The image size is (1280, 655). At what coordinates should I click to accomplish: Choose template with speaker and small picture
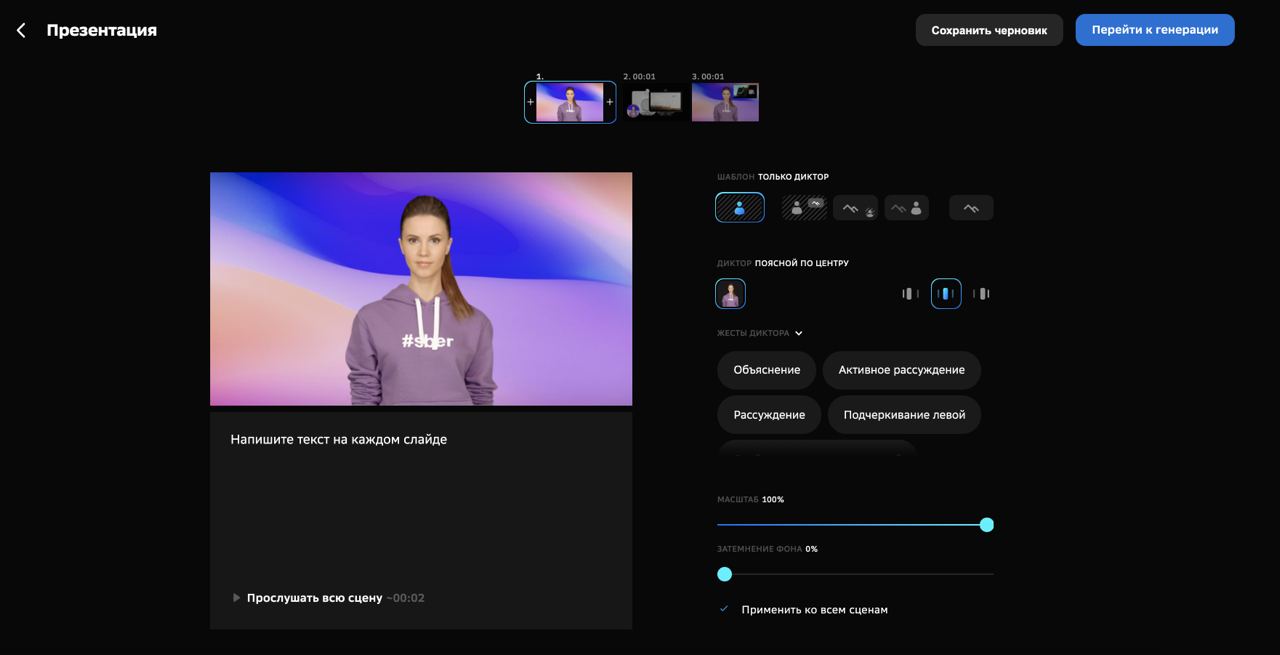[x=804, y=207]
